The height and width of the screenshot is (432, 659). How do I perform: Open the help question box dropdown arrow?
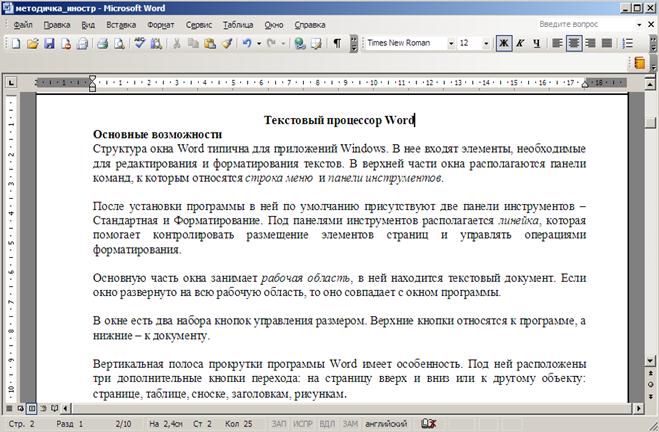pos(639,25)
